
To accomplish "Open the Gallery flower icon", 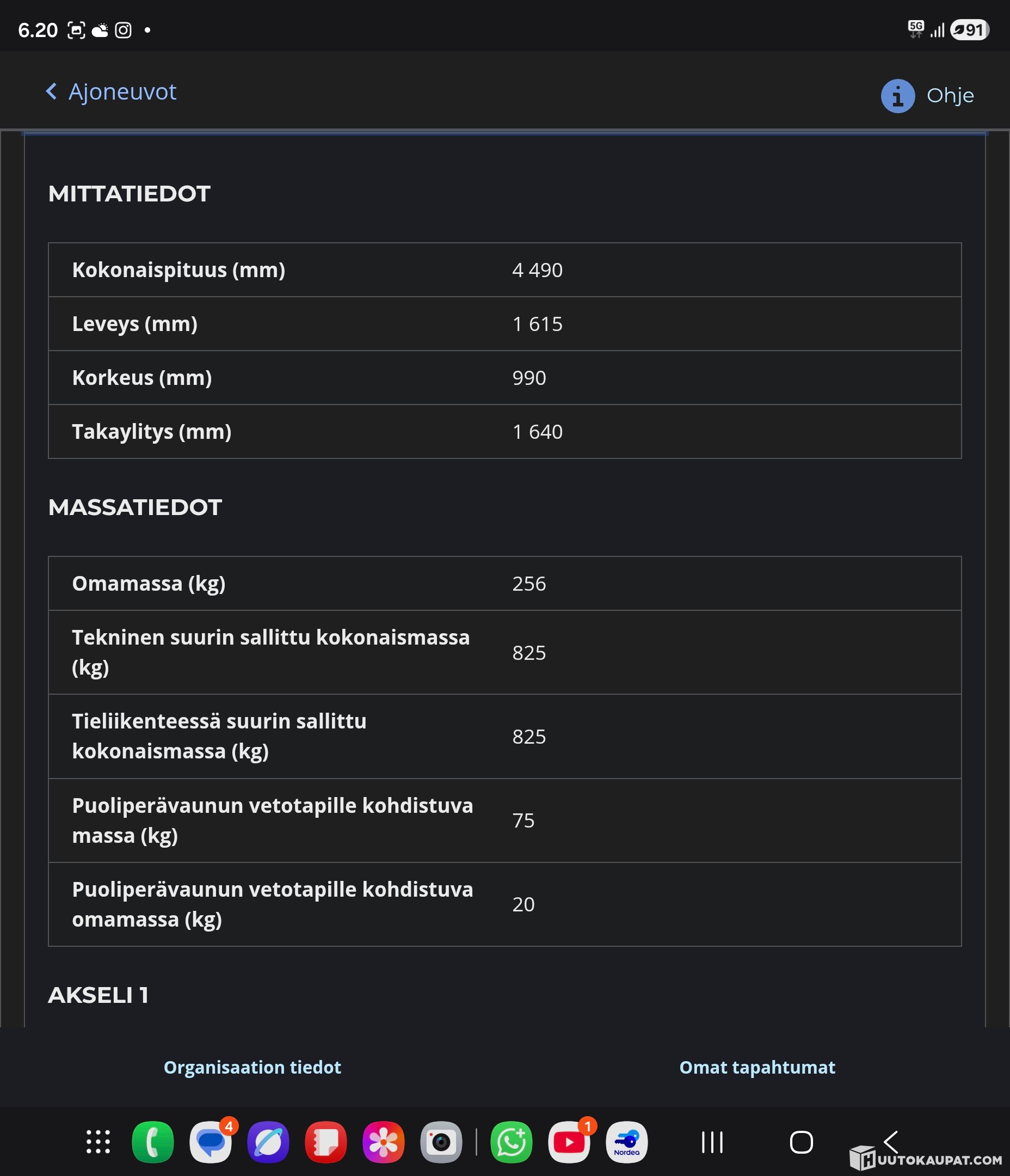I will (384, 1142).
